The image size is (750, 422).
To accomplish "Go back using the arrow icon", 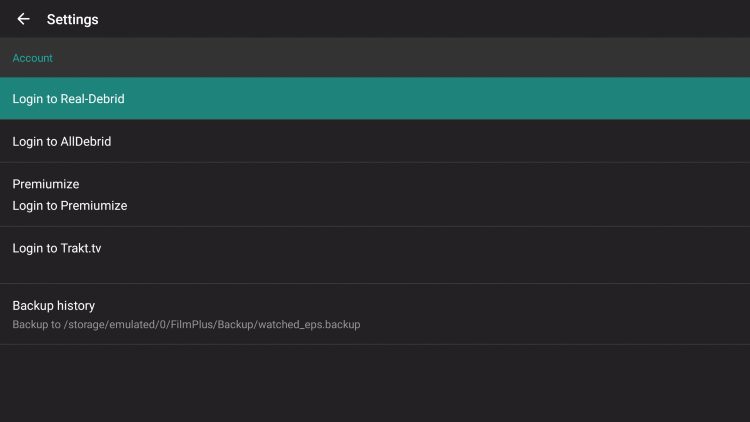I will pyautogui.click(x=23, y=19).
